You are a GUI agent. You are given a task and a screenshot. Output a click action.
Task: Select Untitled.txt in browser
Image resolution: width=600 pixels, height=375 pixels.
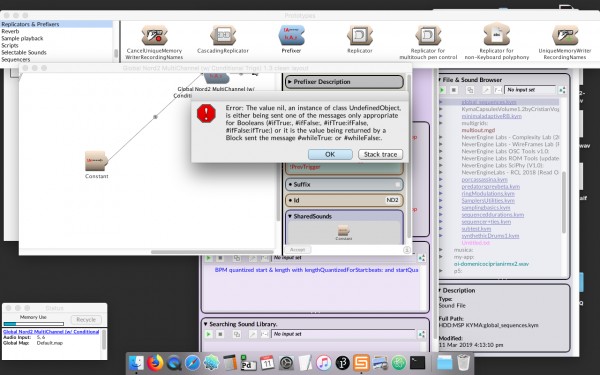point(476,243)
